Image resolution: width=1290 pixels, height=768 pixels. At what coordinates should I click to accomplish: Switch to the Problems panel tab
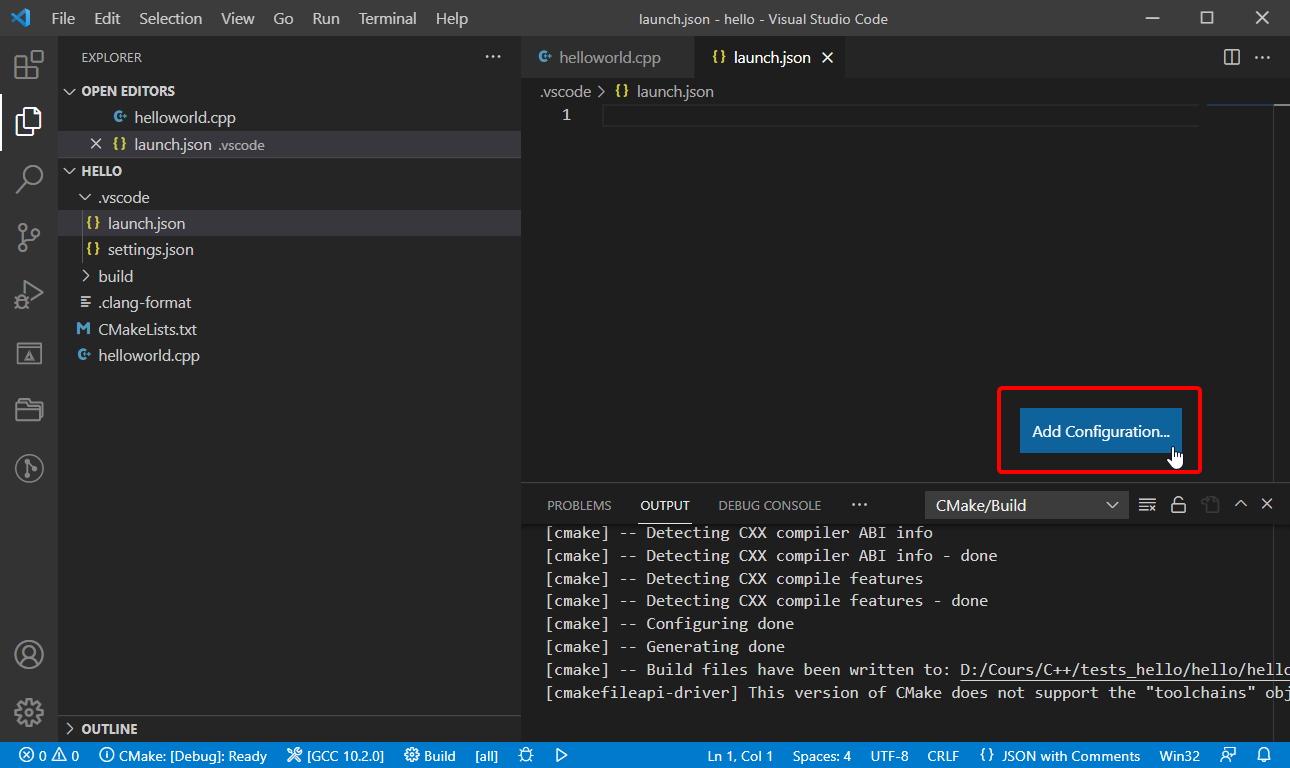coord(579,505)
